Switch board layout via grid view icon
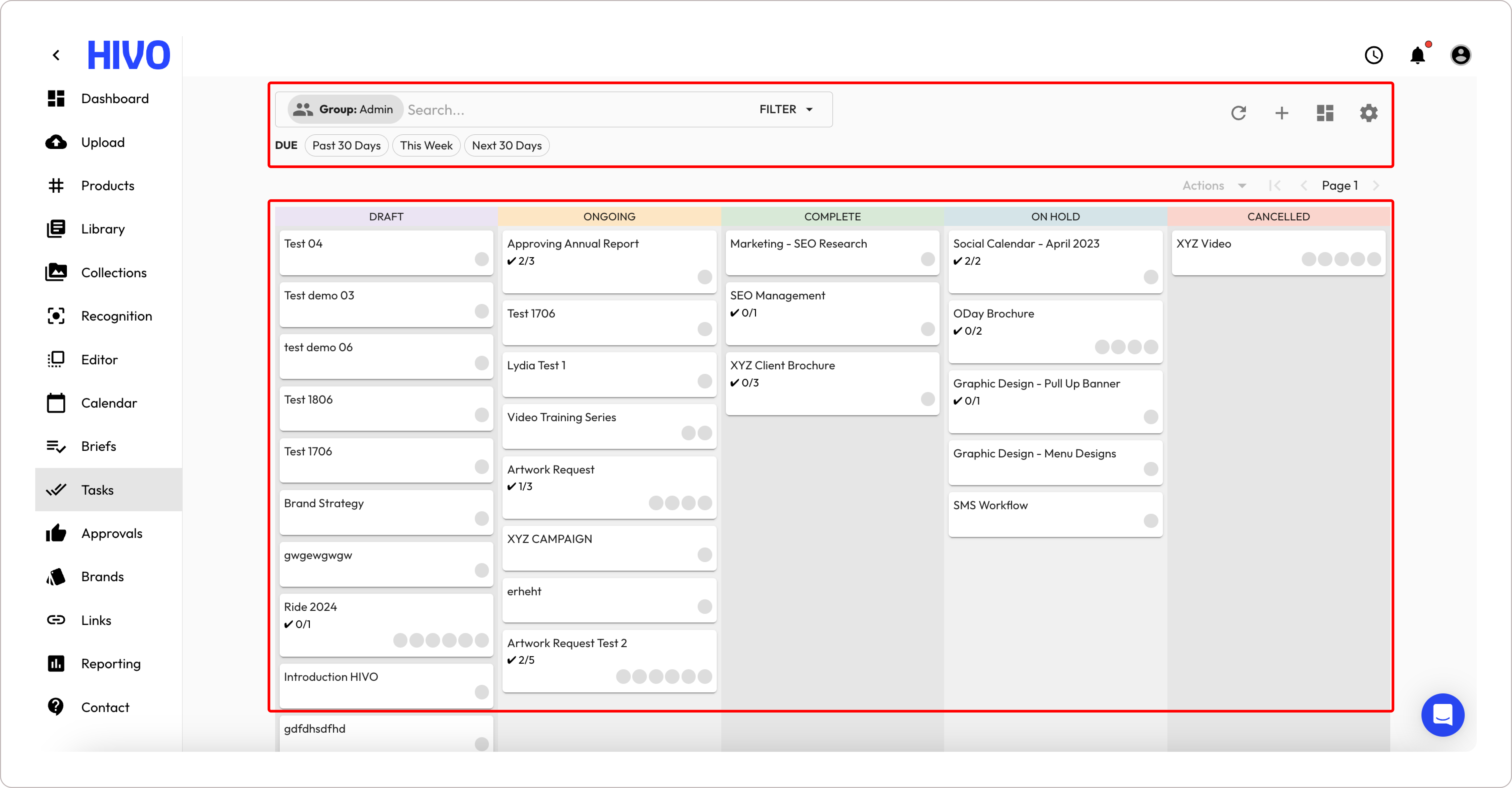This screenshot has width=1512, height=788. coord(1325,113)
